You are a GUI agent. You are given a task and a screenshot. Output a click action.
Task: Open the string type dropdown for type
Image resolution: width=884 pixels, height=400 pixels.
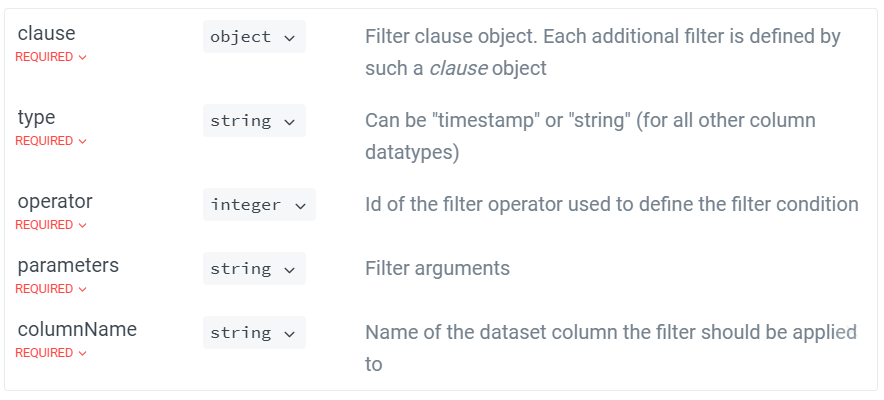click(x=254, y=121)
